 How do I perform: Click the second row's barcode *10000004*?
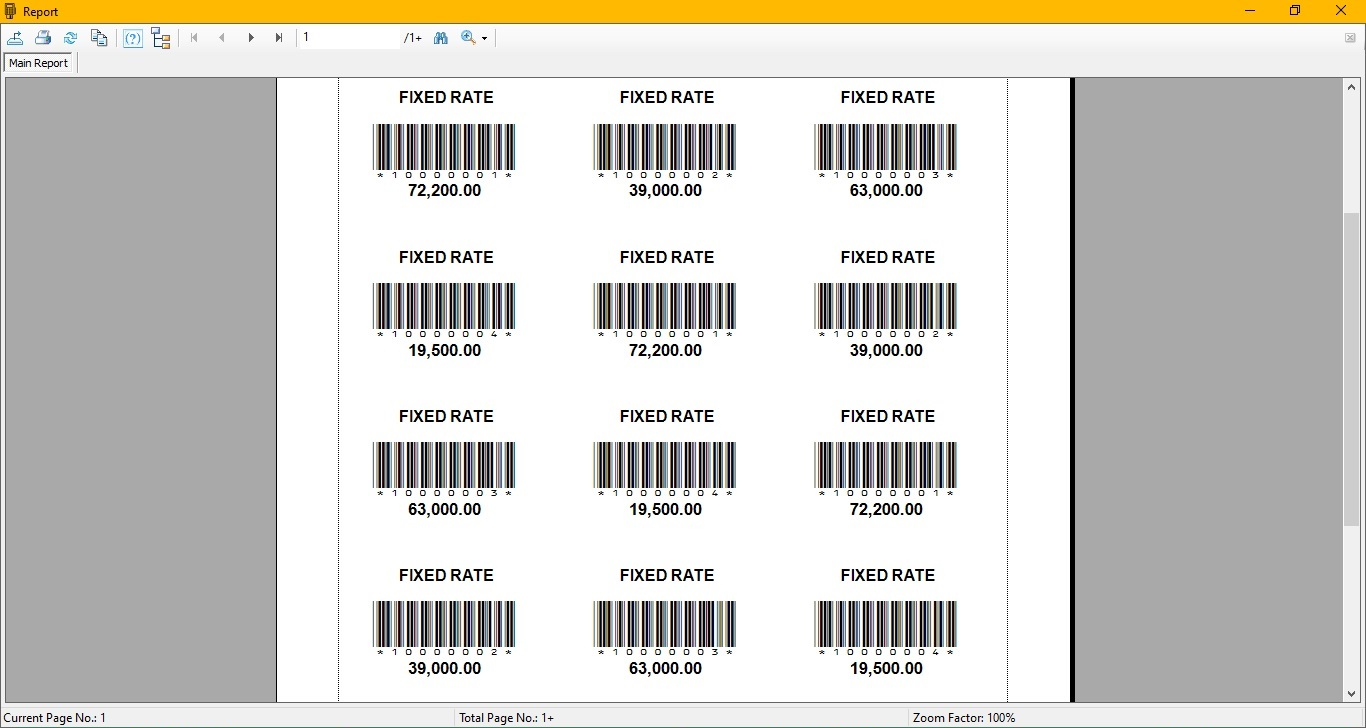(x=445, y=311)
